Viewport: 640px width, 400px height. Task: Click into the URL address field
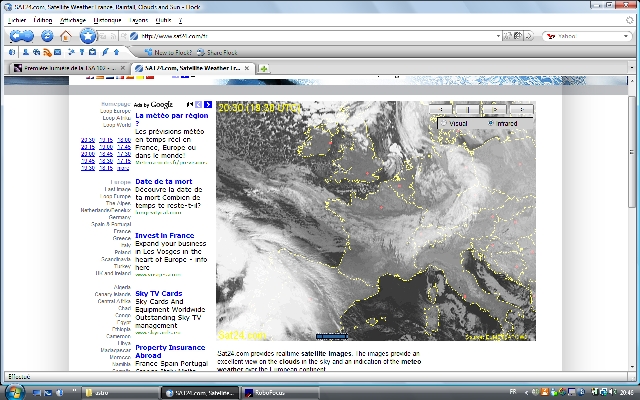coord(314,36)
